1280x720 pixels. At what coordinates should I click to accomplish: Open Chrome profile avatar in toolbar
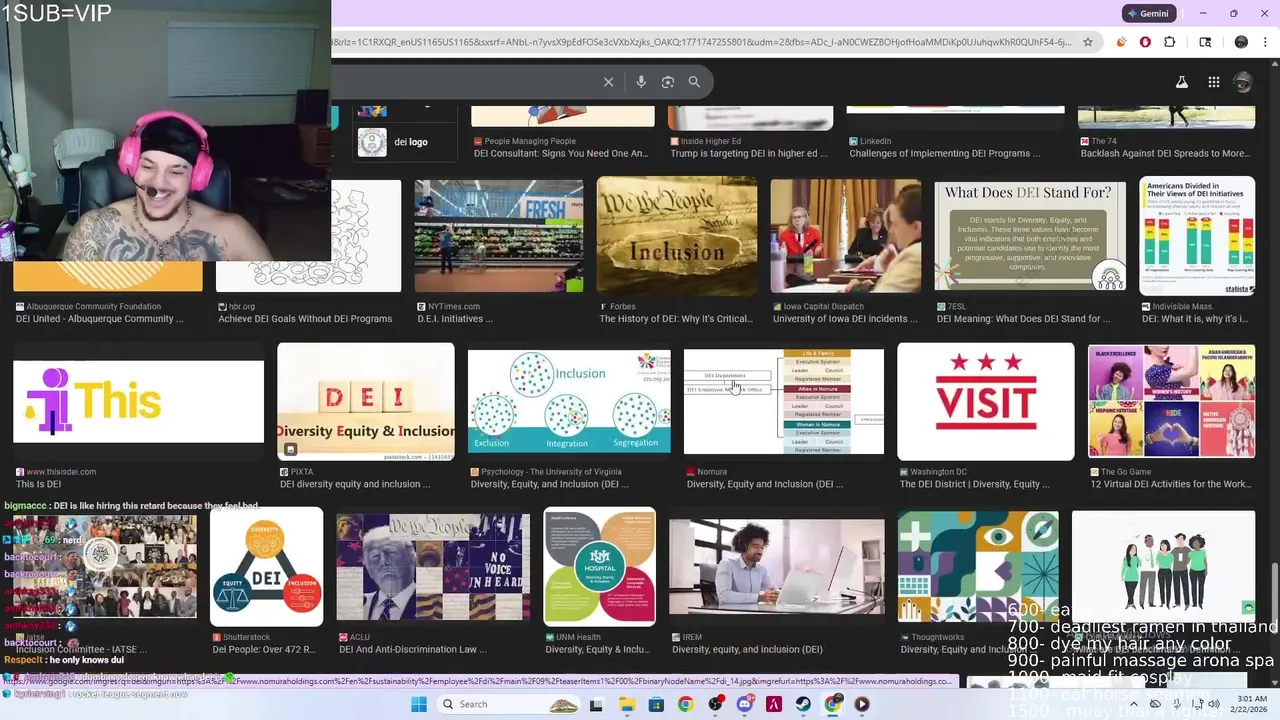1241,42
